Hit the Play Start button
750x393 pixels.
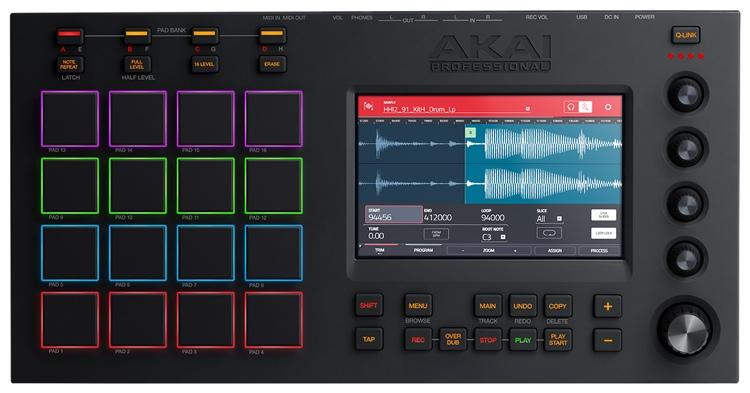pyautogui.click(x=558, y=340)
